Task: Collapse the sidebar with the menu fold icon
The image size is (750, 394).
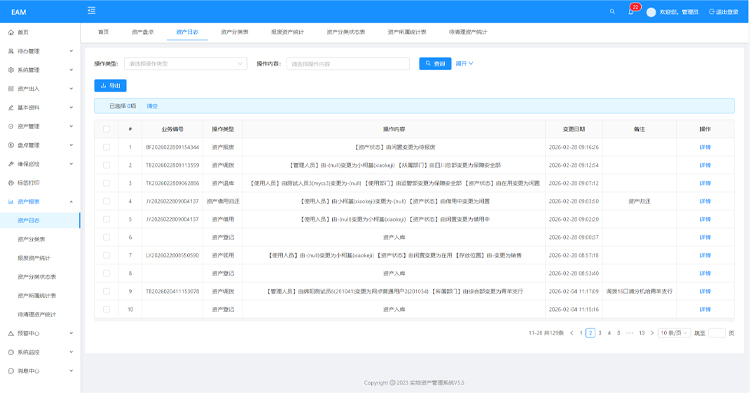Action: [91, 11]
